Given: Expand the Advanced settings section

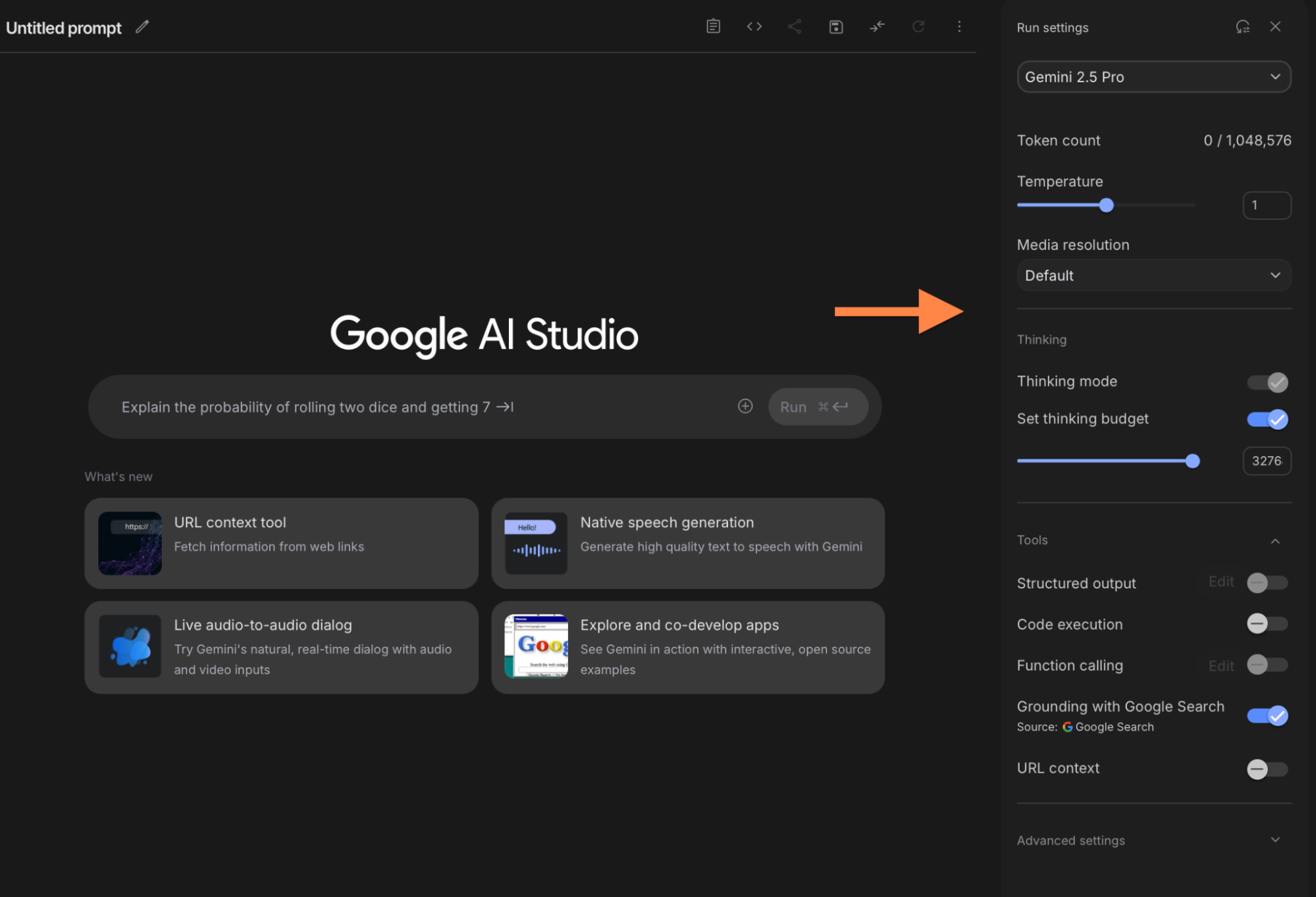Looking at the screenshot, I should coord(1153,840).
